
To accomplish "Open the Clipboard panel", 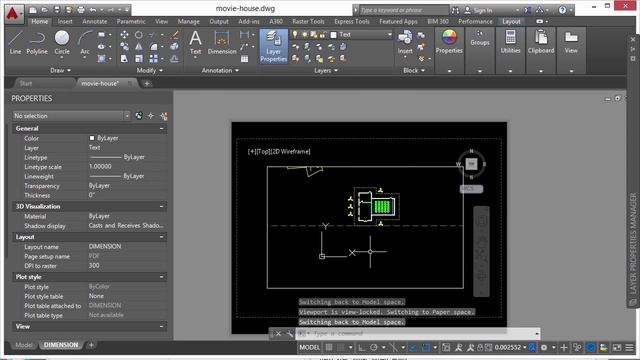I will [x=541, y=42].
